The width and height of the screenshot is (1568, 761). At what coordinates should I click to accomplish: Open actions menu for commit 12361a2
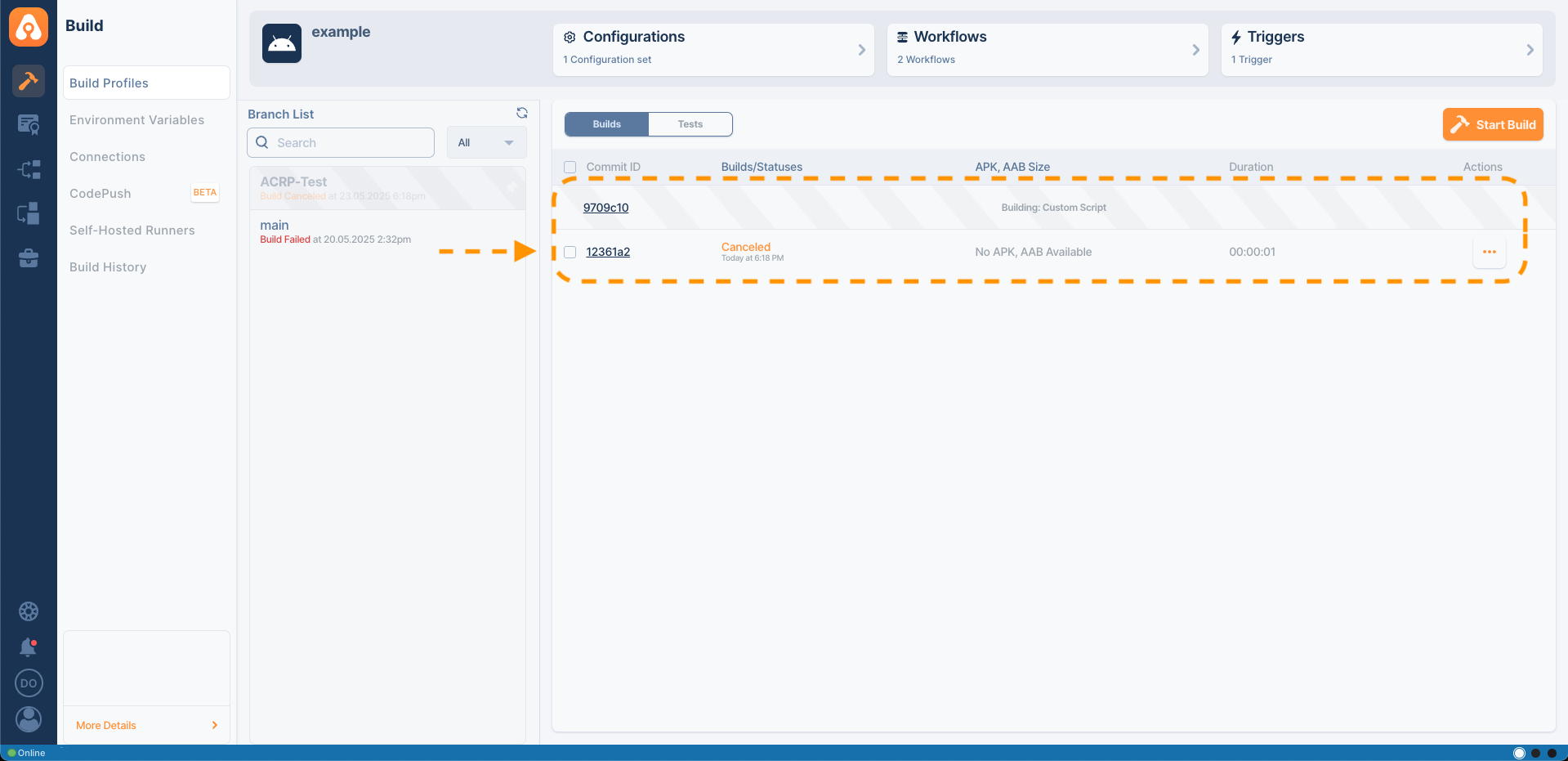click(x=1489, y=252)
